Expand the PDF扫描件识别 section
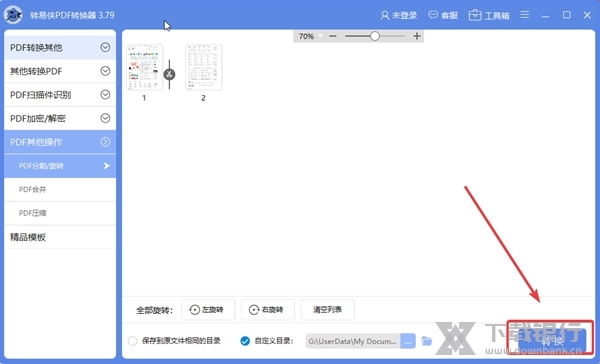This screenshot has width=600, height=364. tap(60, 95)
